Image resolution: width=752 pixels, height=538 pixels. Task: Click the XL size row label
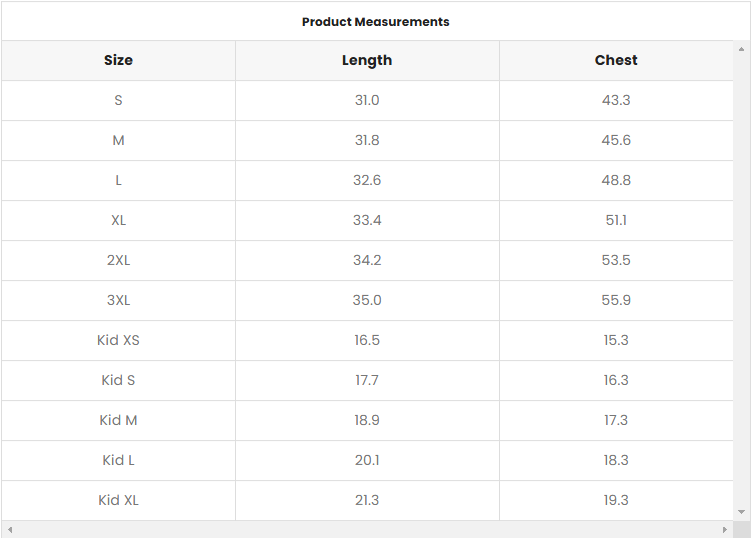pos(118,220)
